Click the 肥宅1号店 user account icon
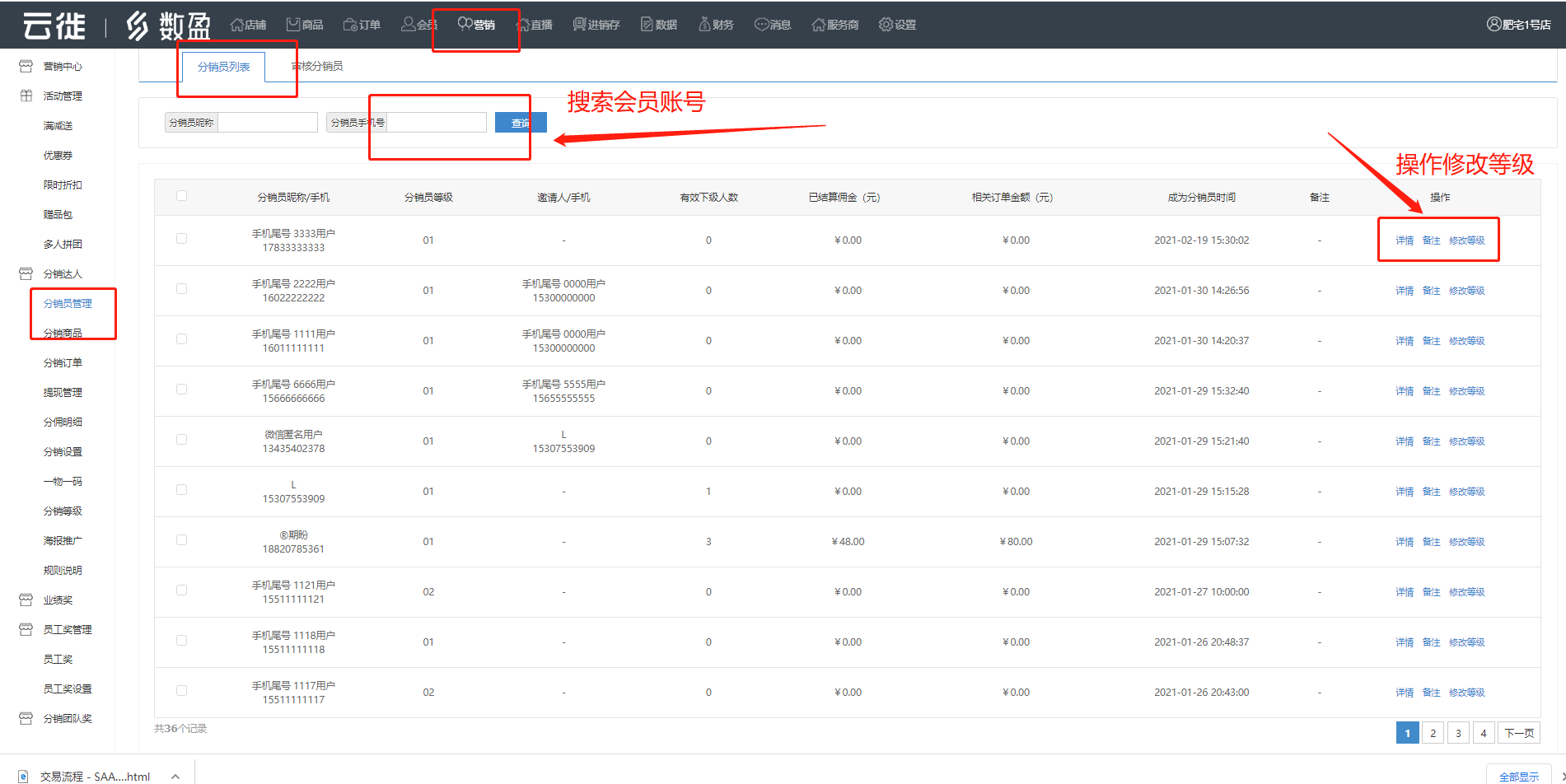The width and height of the screenshot is (1566, 784). click(1494, 25)
